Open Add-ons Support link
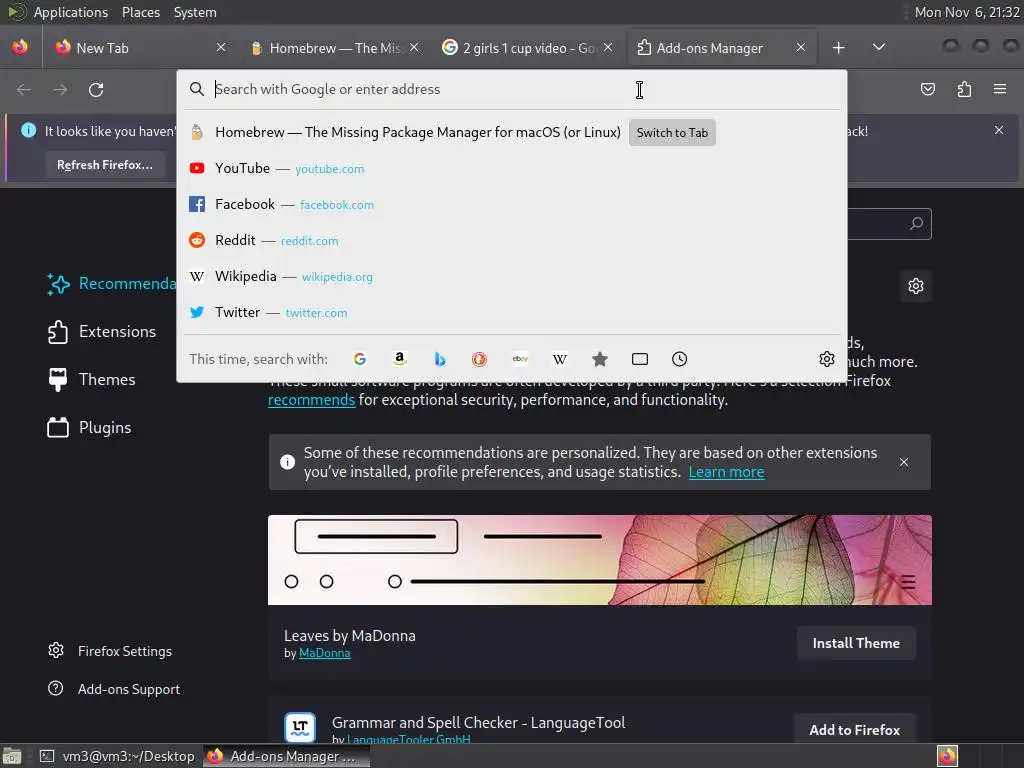 click(114, 689)
